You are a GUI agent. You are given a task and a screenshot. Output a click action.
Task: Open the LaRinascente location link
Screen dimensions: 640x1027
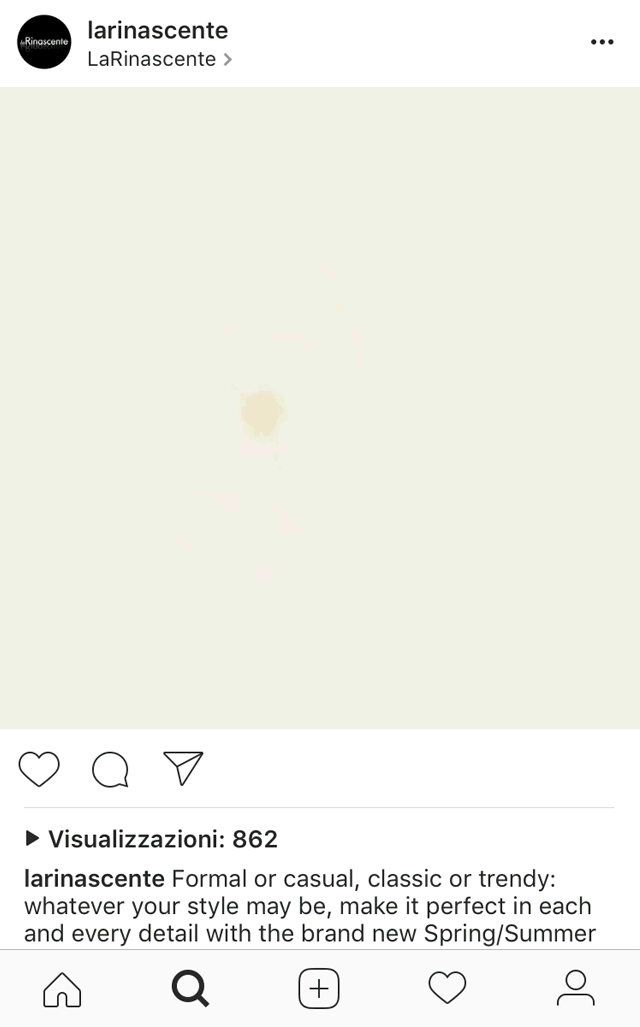(x=151, y=59)
